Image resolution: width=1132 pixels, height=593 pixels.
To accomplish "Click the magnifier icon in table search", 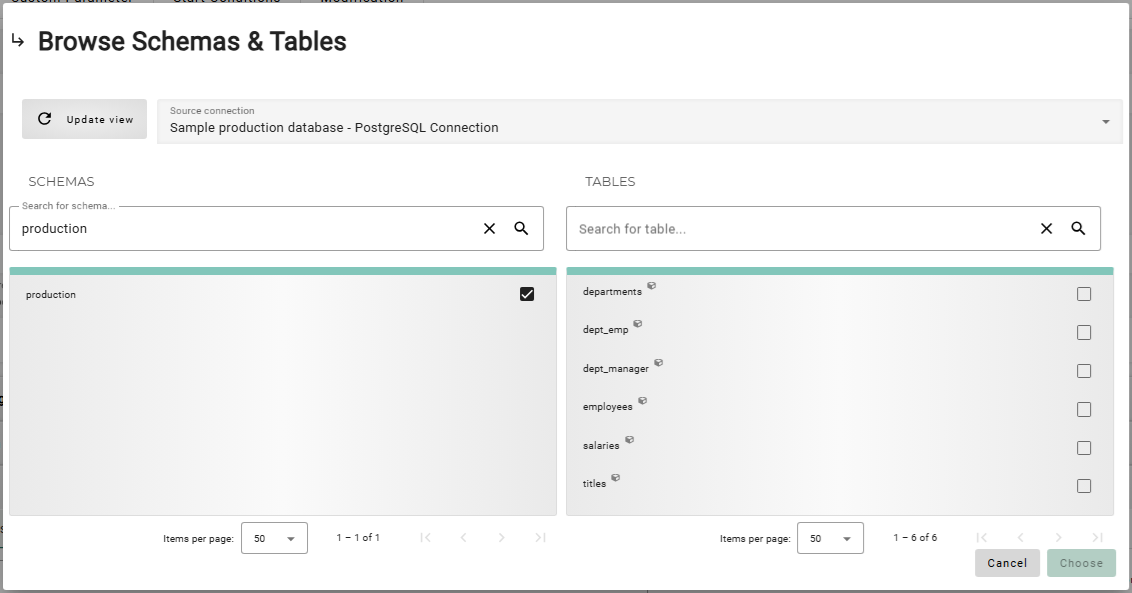I will (x=1078, y=228).
